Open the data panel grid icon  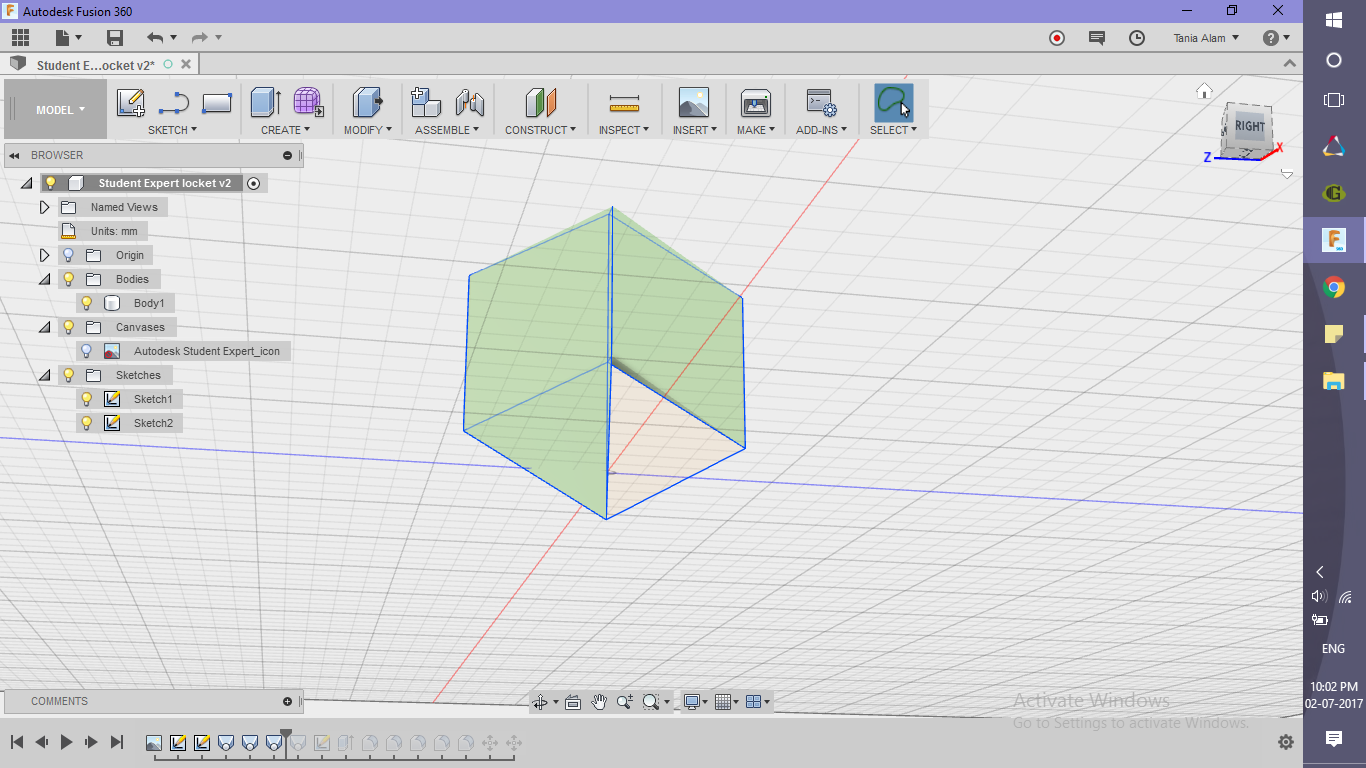point(20,38)
